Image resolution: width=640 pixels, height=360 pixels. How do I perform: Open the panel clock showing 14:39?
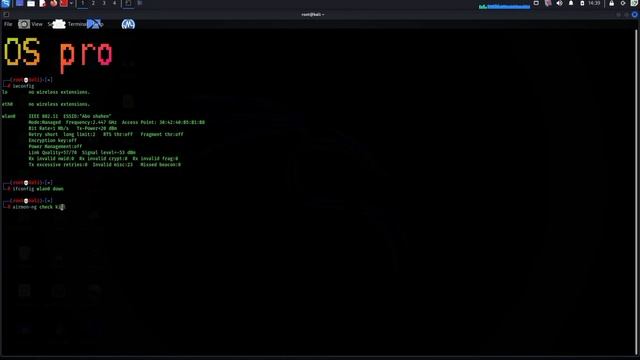[594, 3]
